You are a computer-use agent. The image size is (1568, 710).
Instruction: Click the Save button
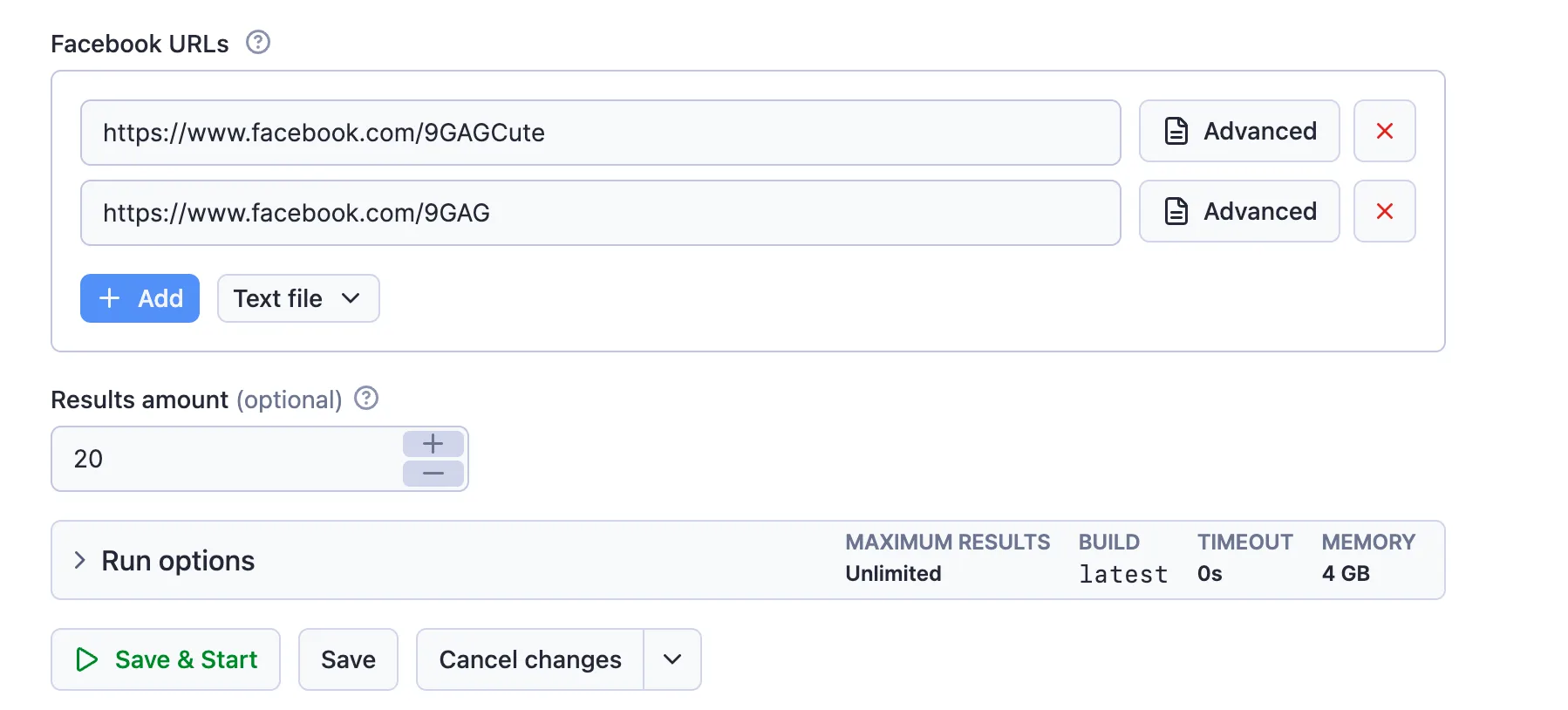coord(348,659)
